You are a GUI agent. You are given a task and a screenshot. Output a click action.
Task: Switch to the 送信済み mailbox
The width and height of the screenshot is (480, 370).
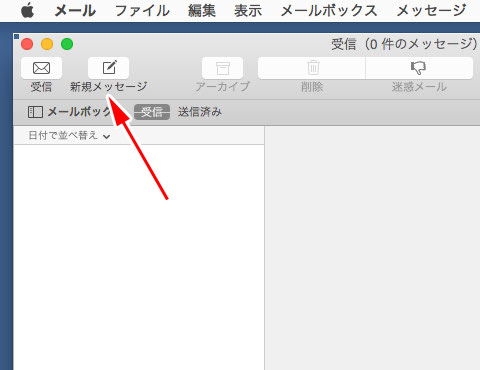coord(200,112)
